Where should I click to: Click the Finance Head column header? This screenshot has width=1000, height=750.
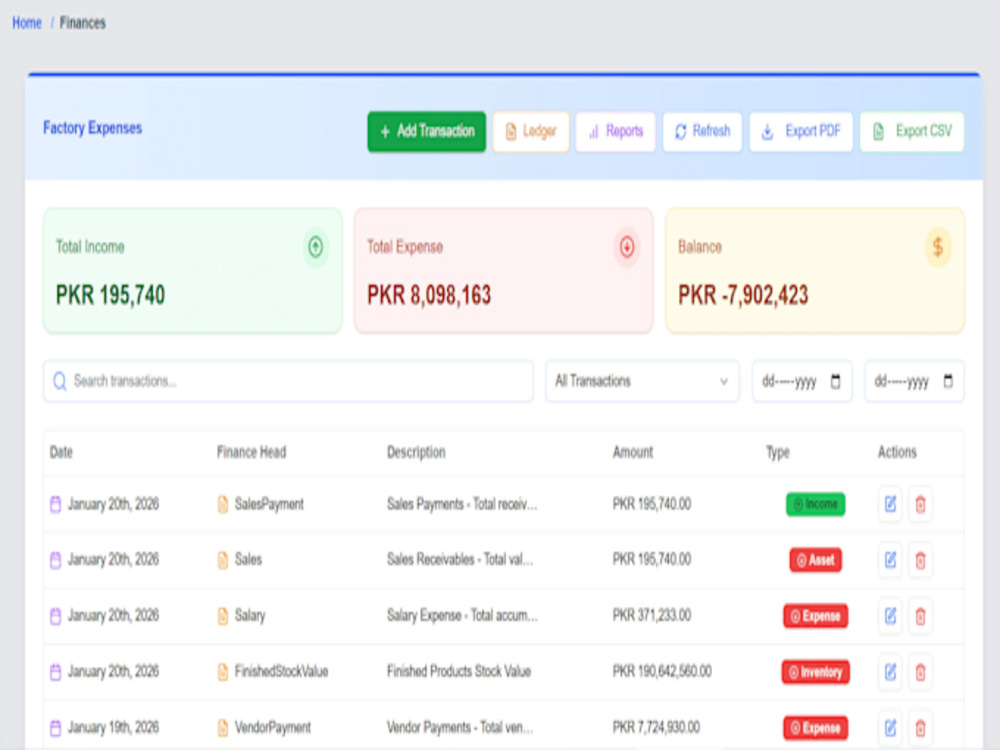251,452
